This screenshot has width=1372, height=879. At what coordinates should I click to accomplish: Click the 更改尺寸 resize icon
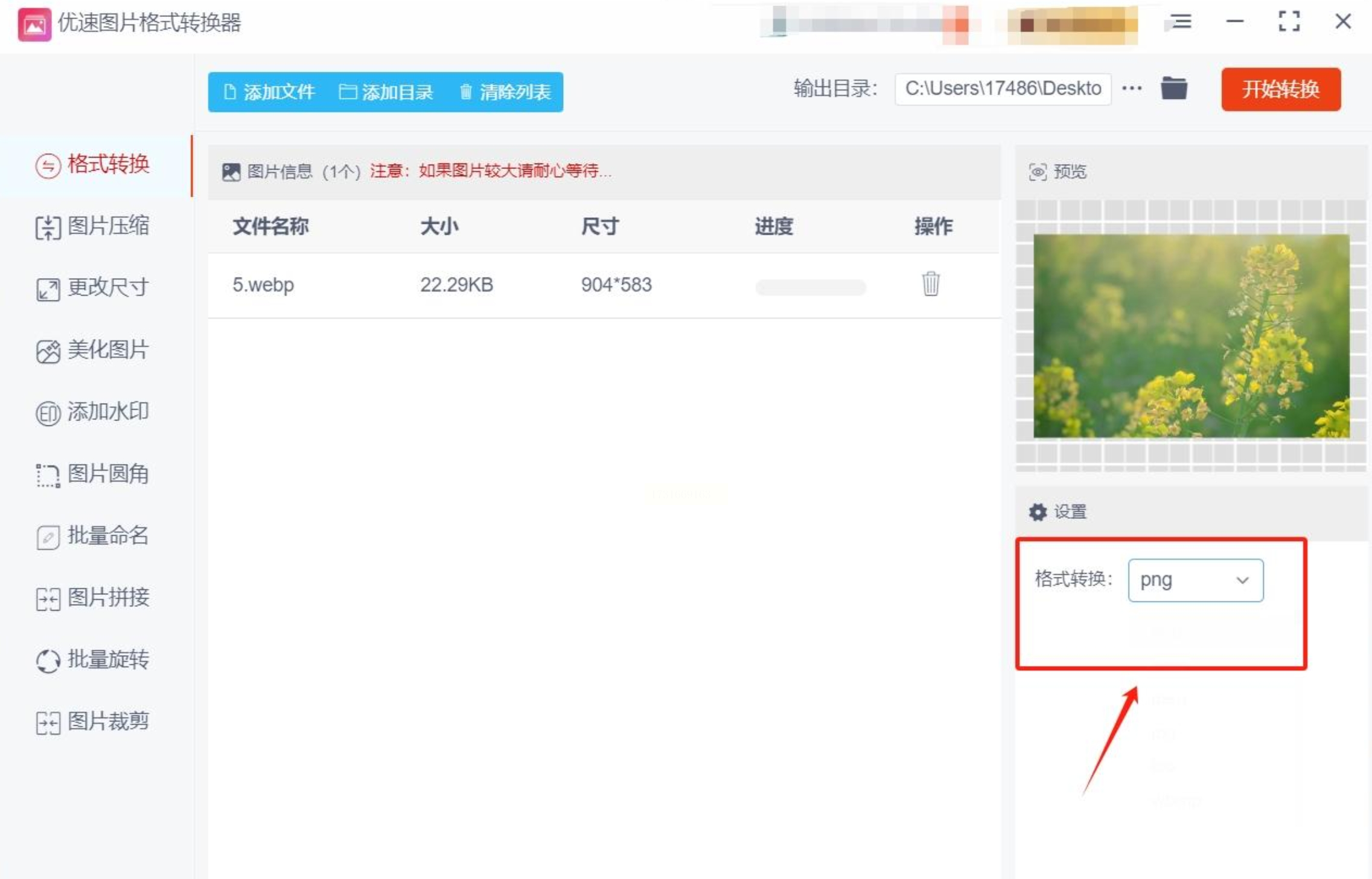coord(48,290)
